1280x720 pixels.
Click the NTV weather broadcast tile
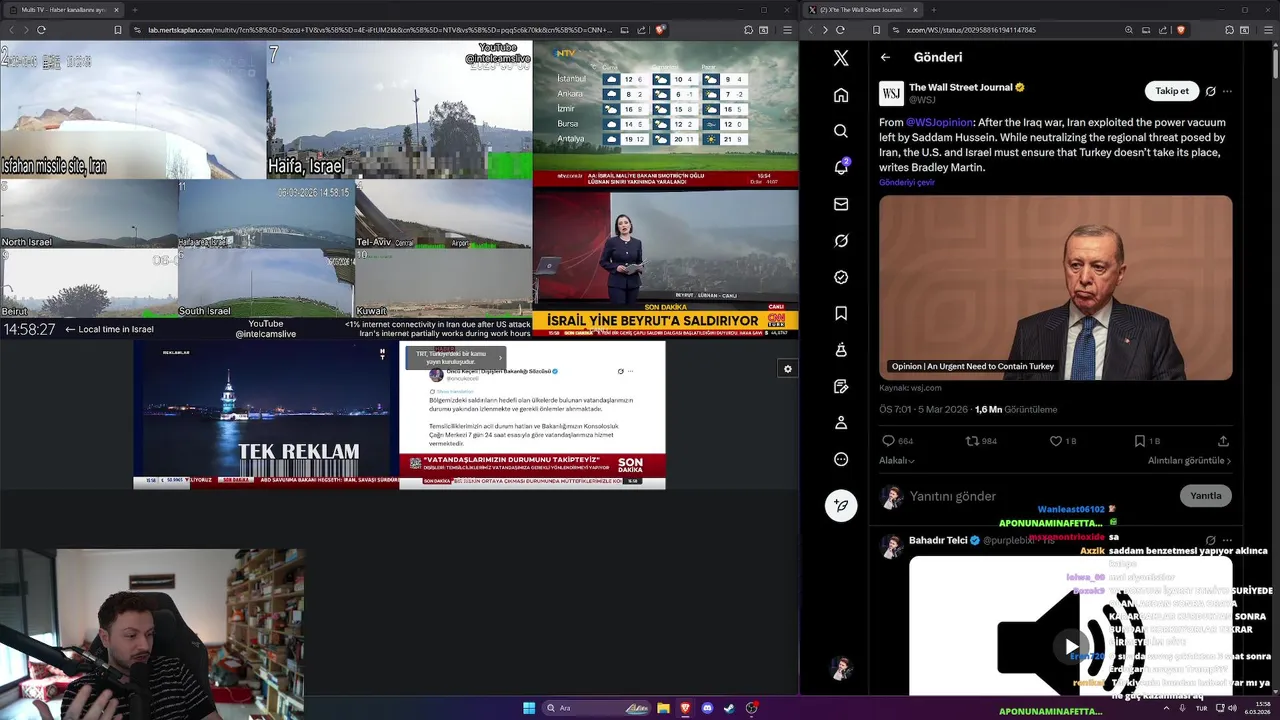point(666,114)
